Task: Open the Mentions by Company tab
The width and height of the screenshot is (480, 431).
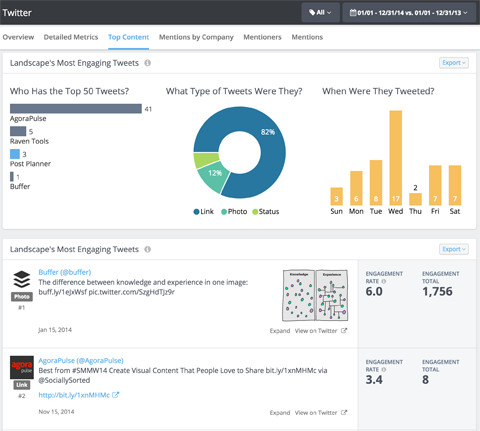Action: coord(196,37)
